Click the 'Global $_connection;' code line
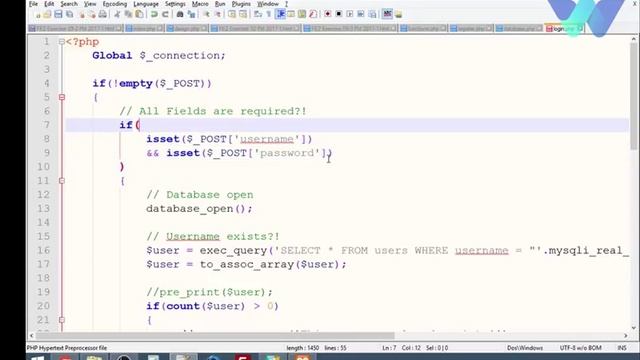This screenshot has height=360, width=640. point(159,56)
